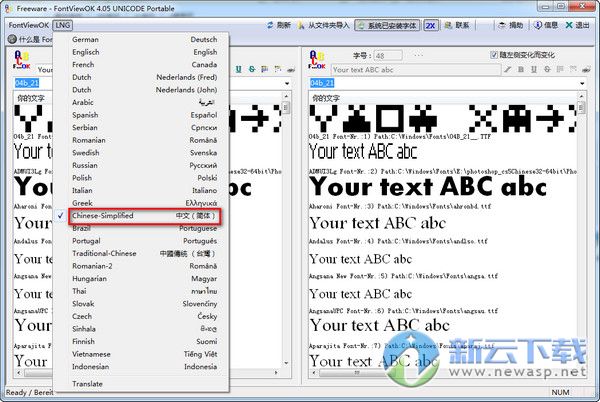
Task: Select Russian language entry
Action: tap(141, 165)
